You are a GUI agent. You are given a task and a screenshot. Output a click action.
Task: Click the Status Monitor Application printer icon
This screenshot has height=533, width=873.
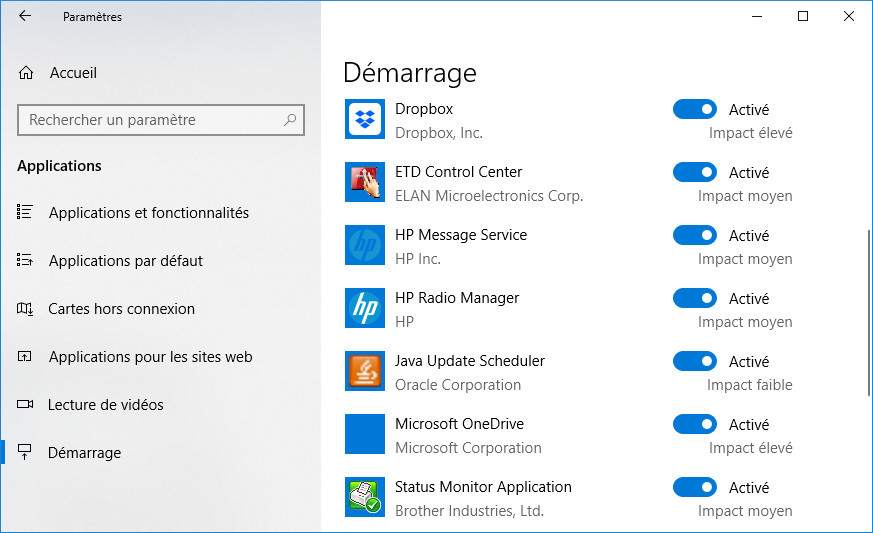click(365, 497)
